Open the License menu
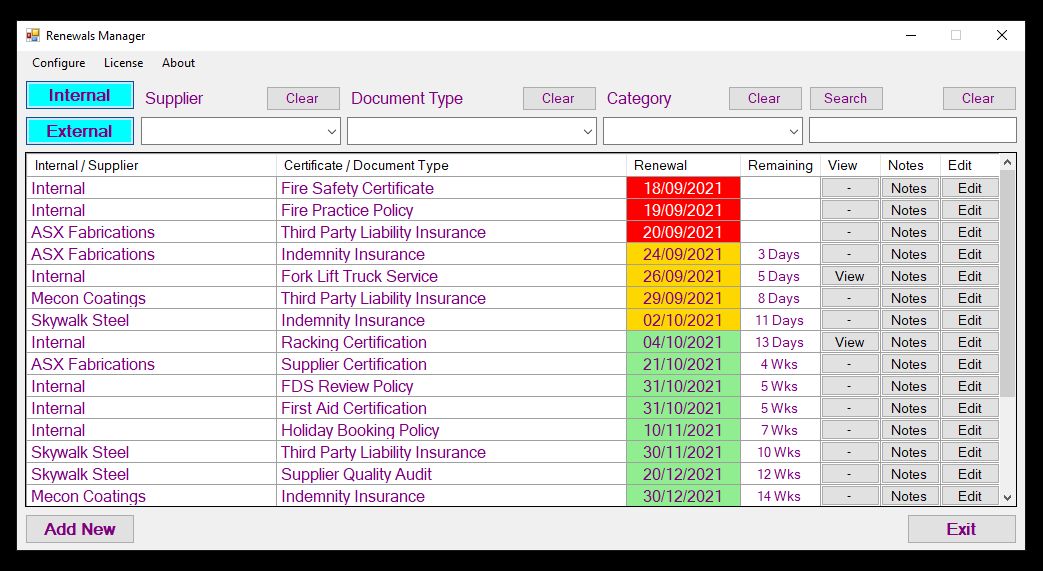1043x571 pixels. 123,63
